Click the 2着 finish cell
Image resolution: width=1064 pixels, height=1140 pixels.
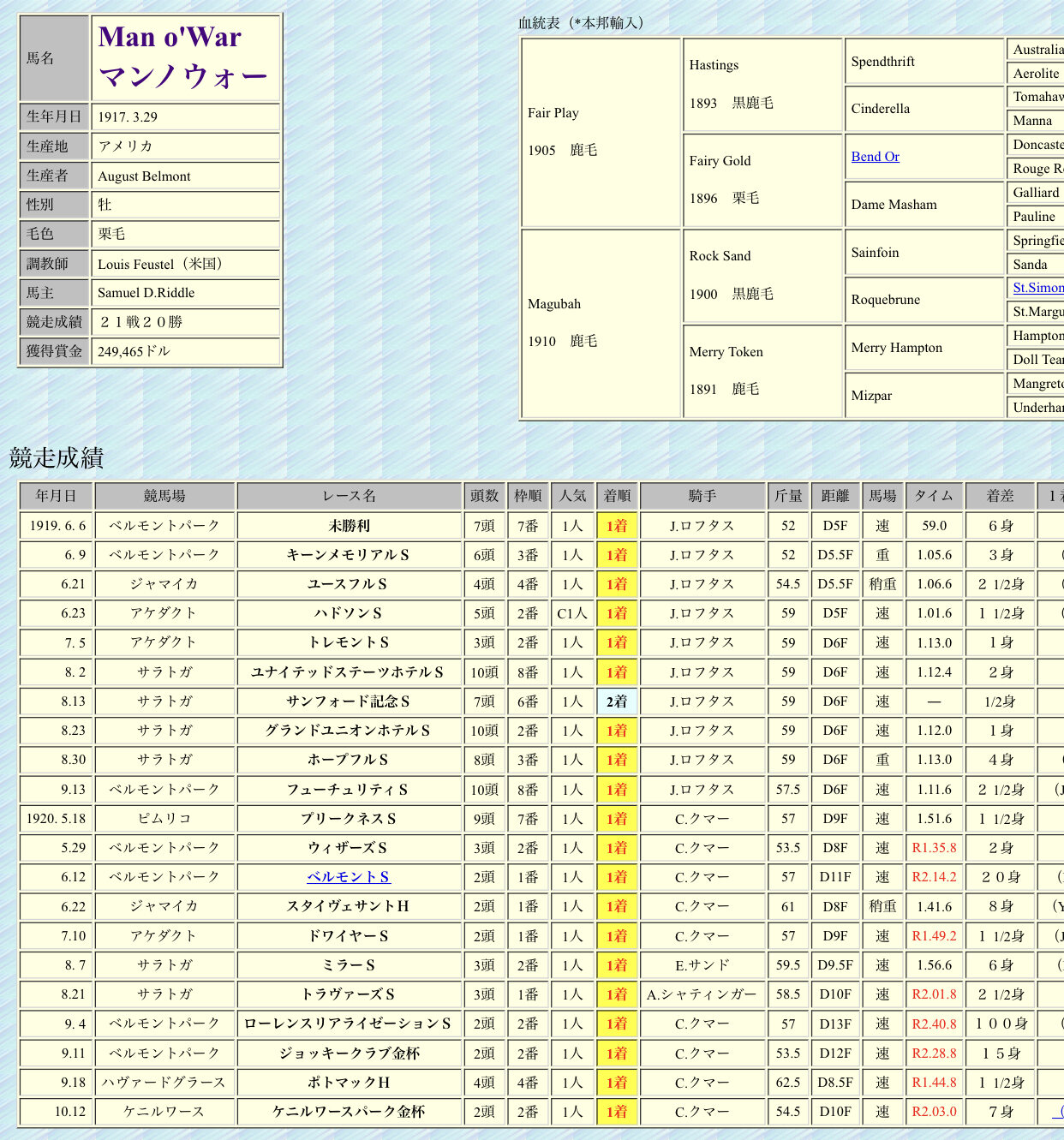(617, 701)
